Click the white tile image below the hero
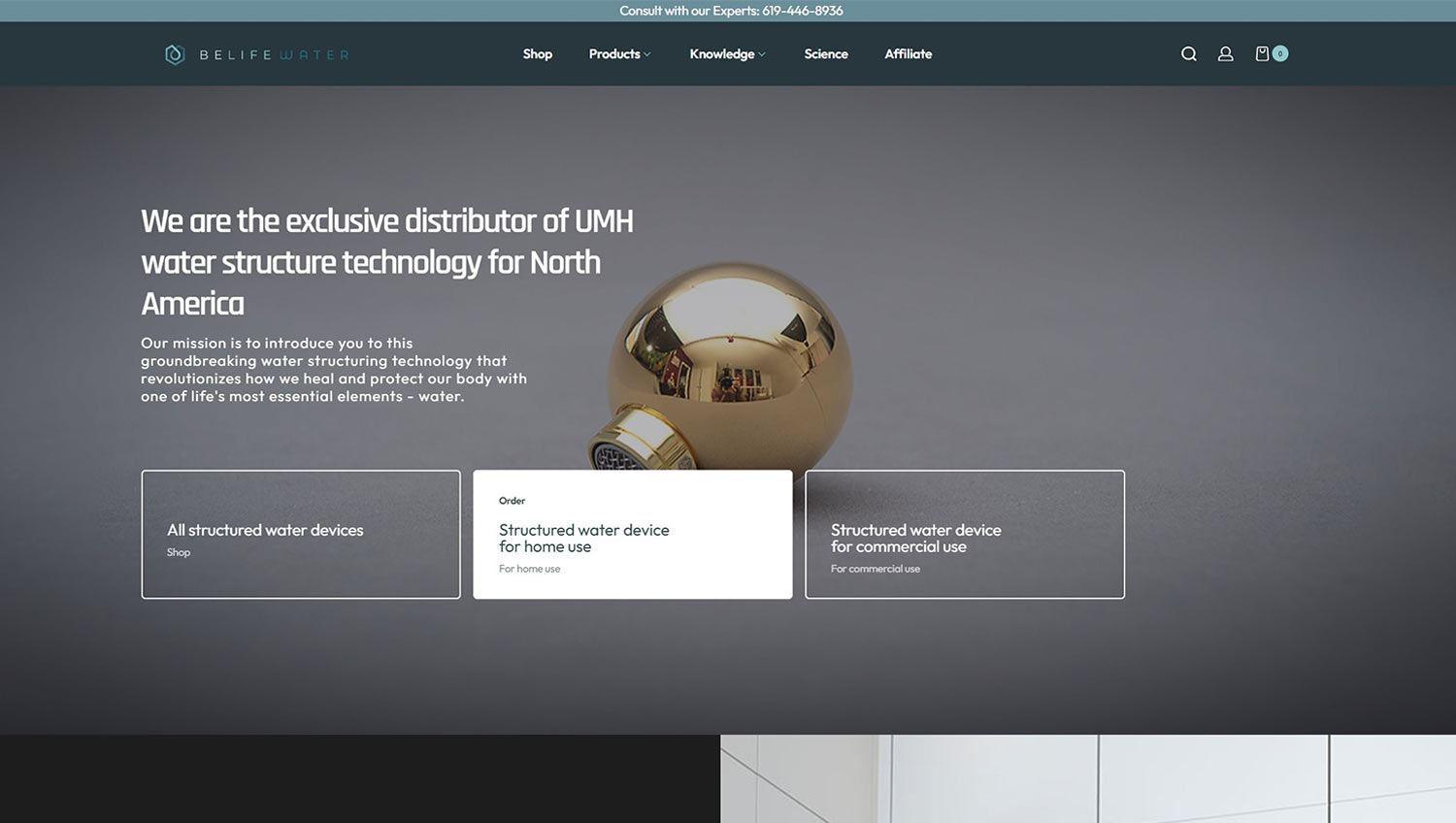1456x823 pixels. [1087, 778]
